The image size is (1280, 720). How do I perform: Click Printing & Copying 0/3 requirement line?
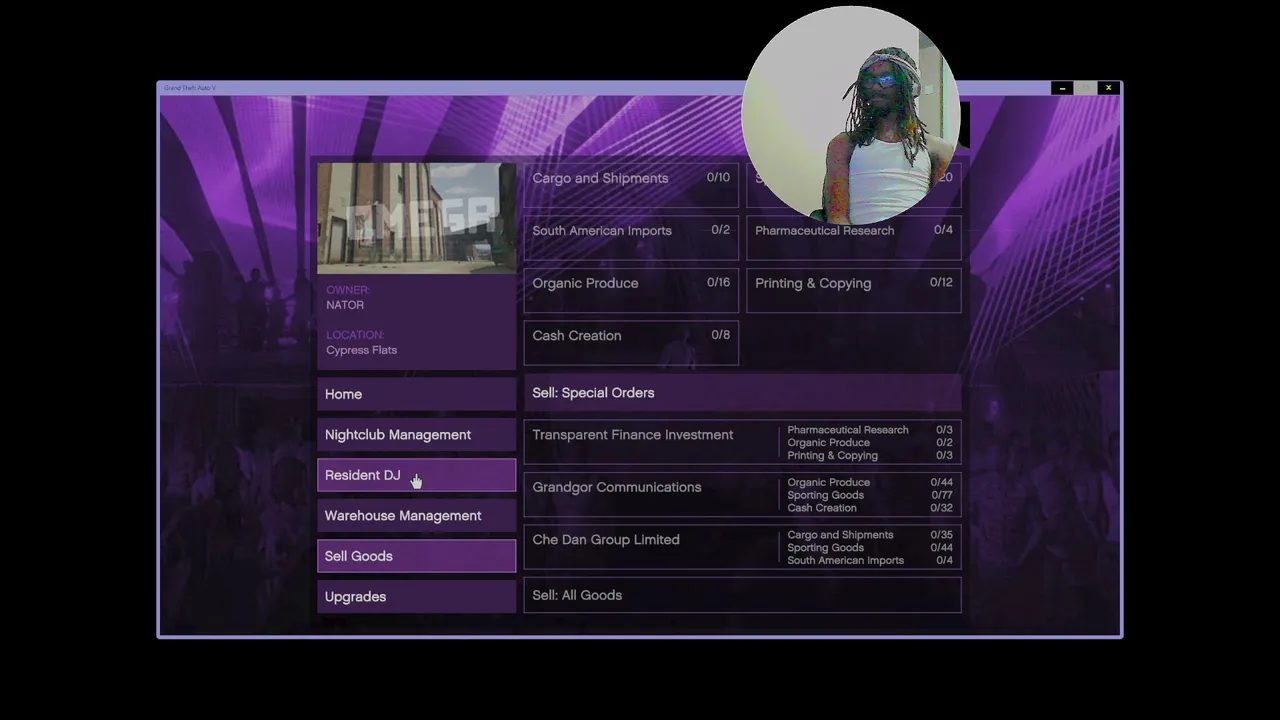point(870,455)
